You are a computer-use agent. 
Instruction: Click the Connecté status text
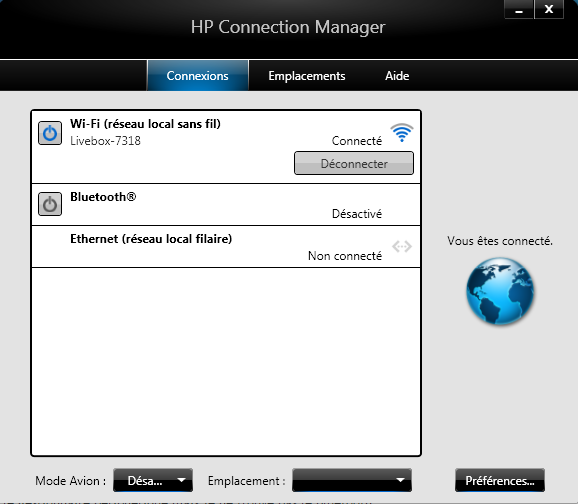(357, 141)
